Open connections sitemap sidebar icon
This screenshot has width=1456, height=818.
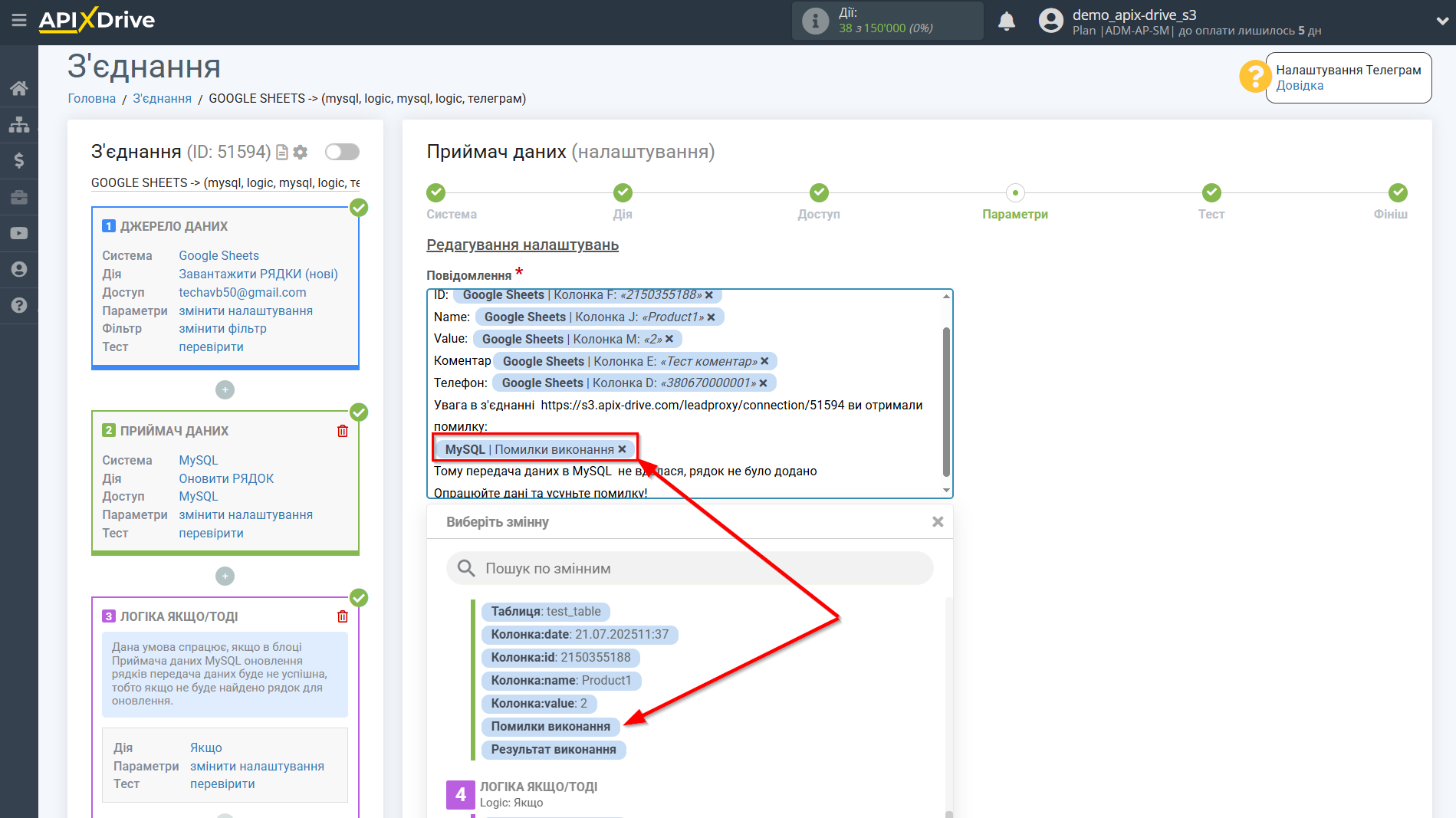[x=19, y=124]
